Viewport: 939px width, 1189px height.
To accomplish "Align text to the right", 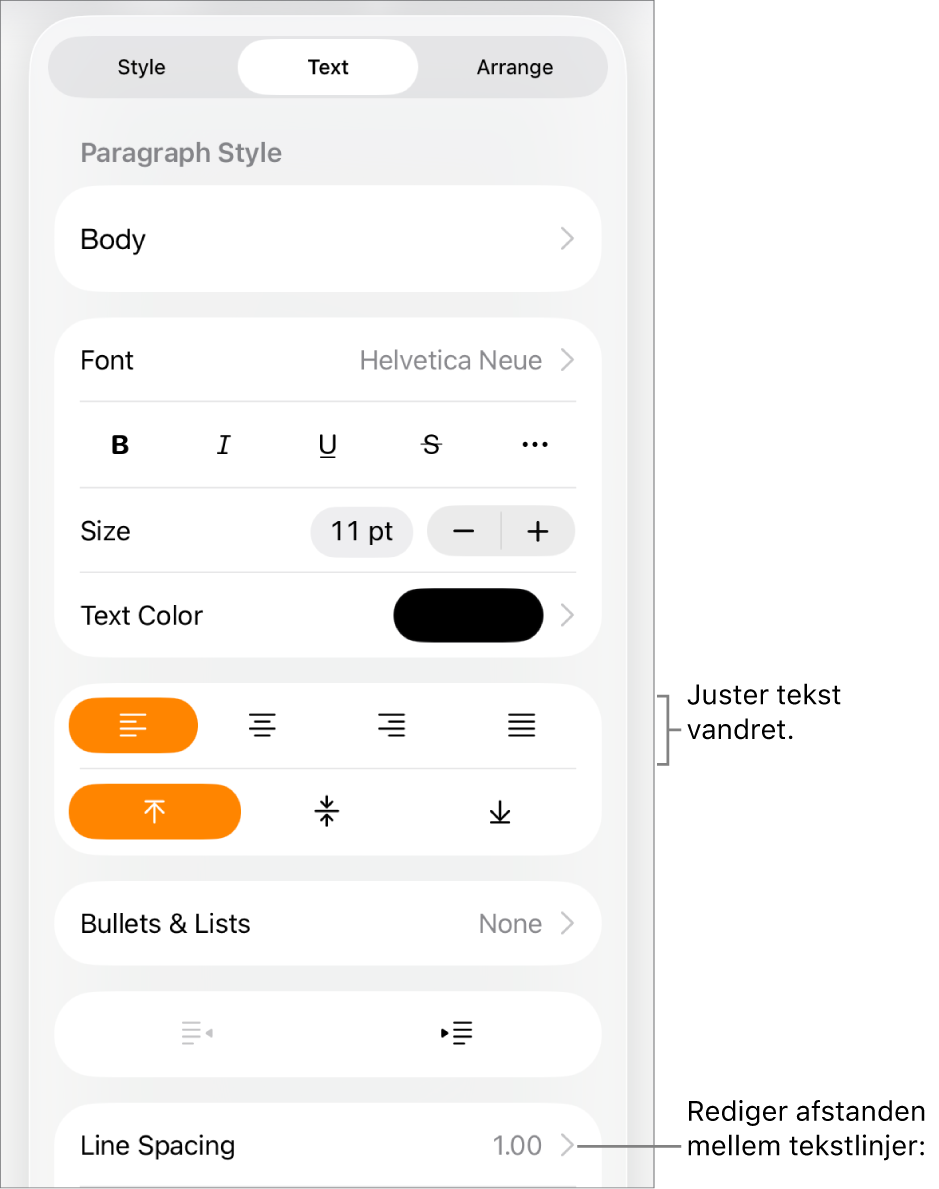I will (x=392, y=725).
